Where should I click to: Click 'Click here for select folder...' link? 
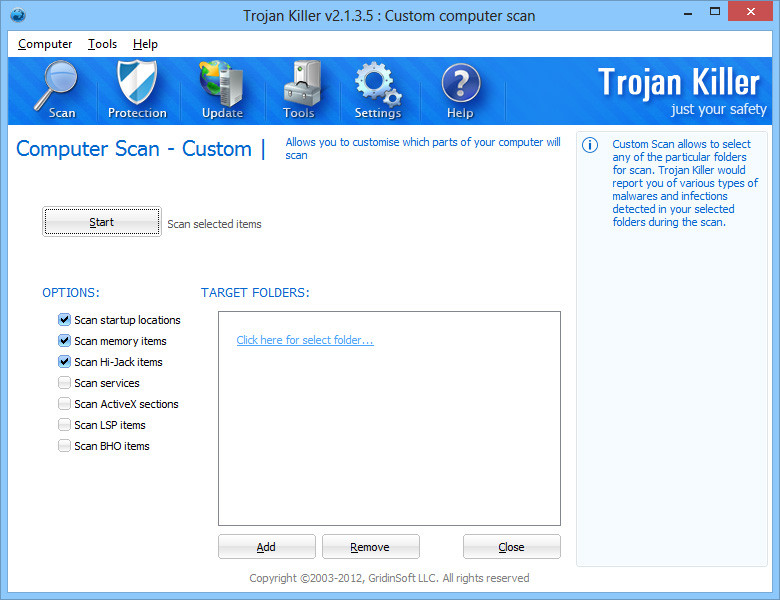(304, 340)
